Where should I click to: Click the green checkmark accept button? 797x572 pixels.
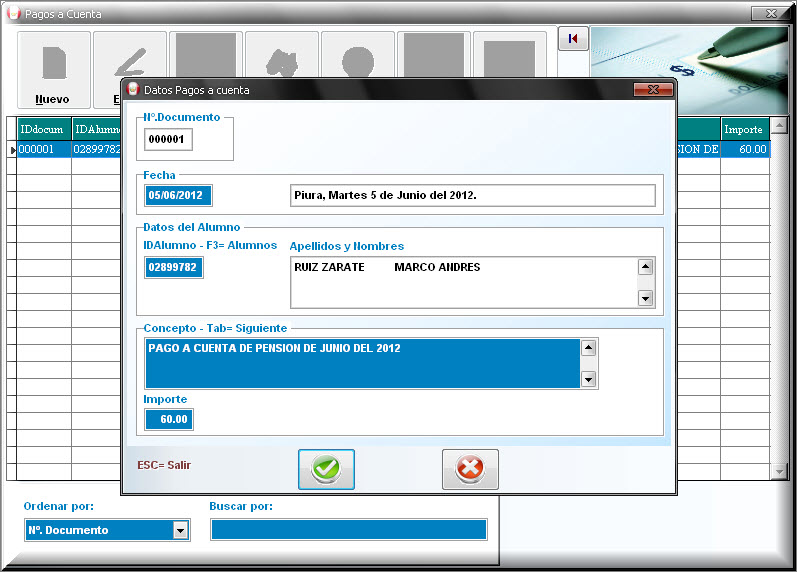tap(326, 469)
